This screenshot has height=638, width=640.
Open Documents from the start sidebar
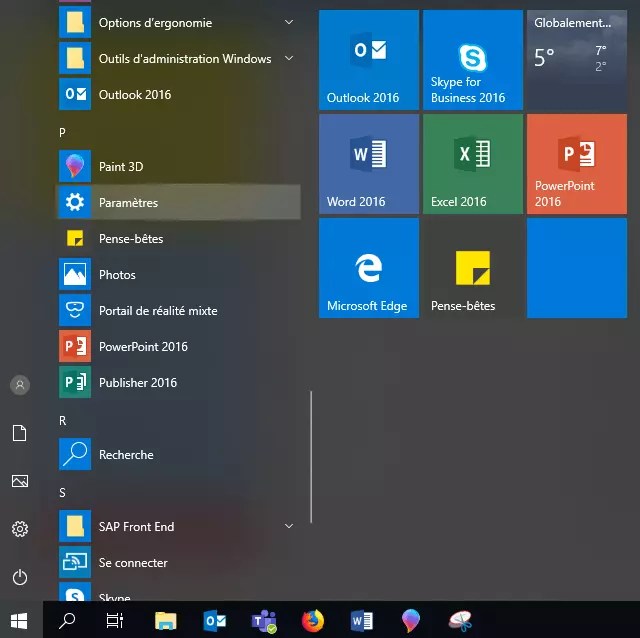pos(20,433)
